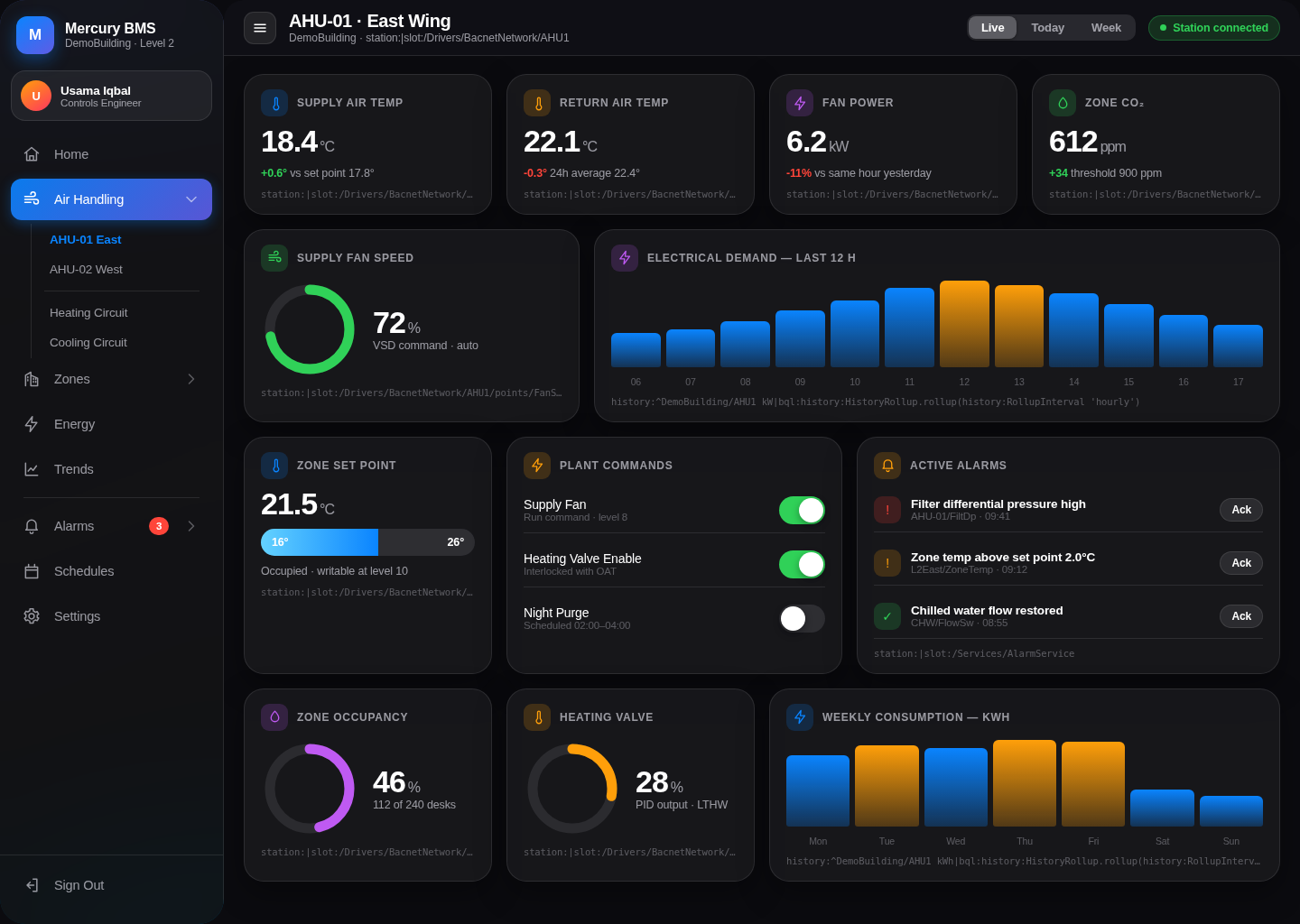Click the green chilled water check icon
The image size is (1300, 924).
pos(887,616)
